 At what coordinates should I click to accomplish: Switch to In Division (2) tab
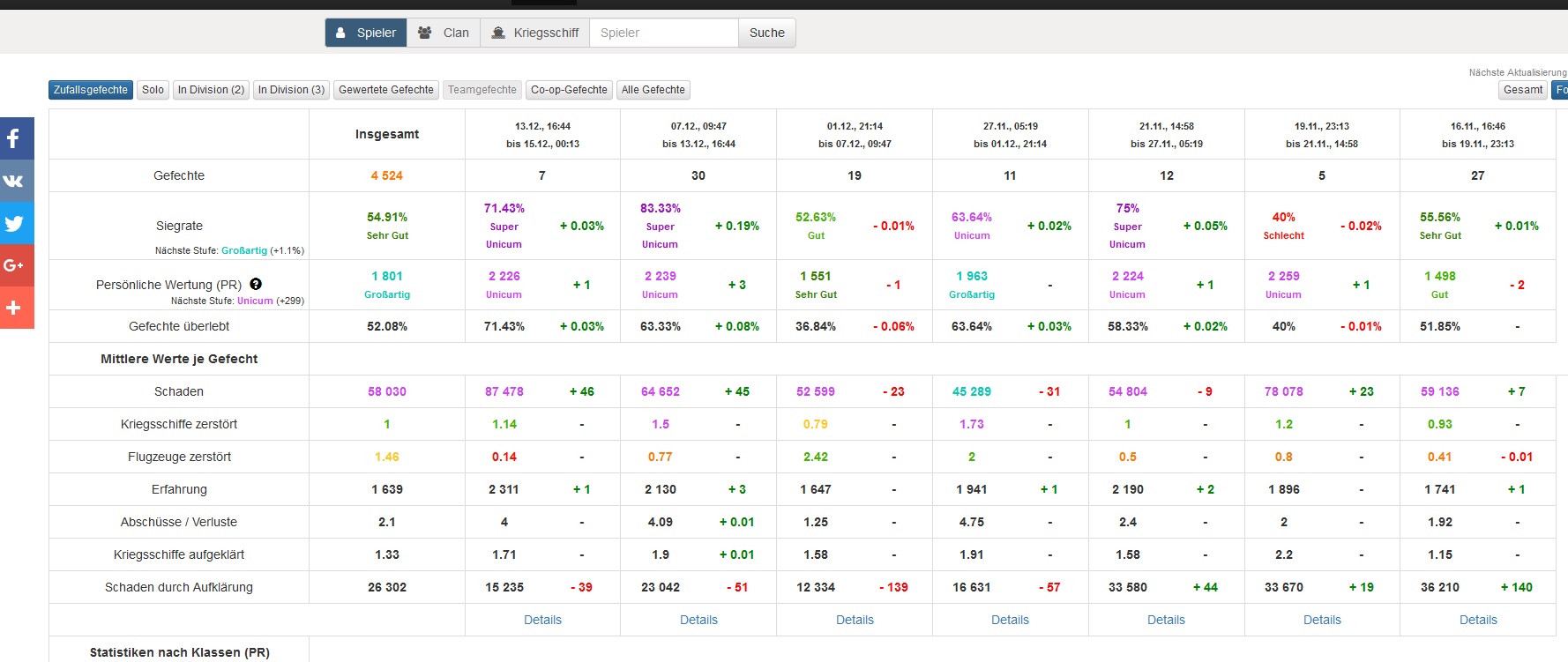pos(211,90)
